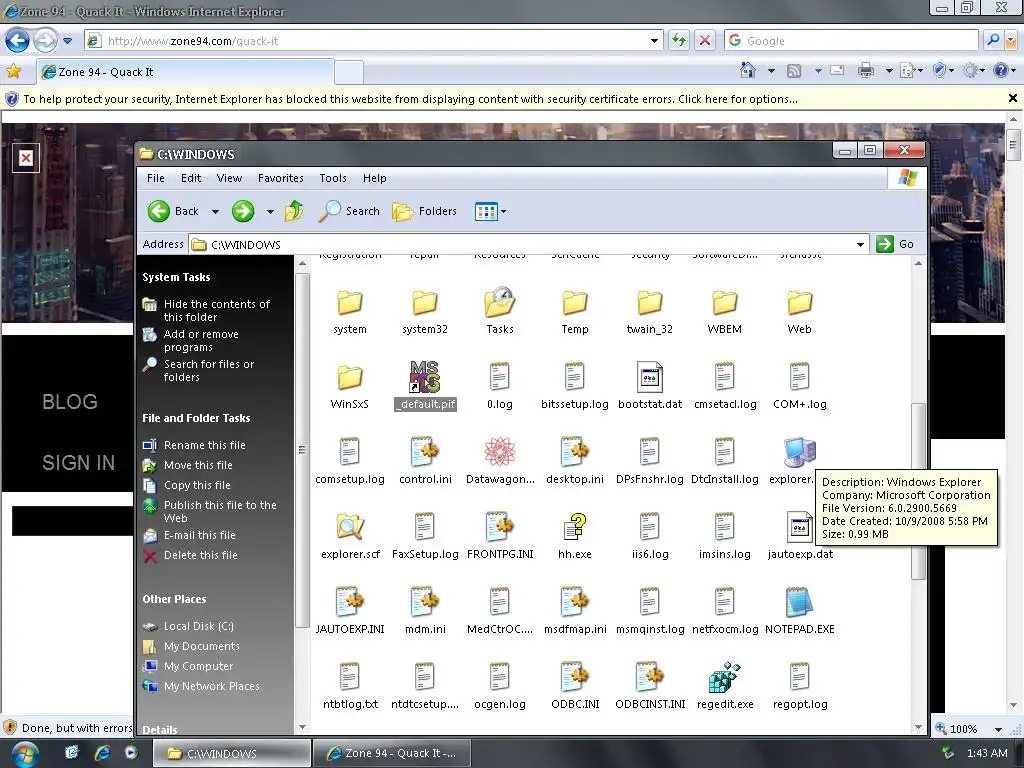Viewport: 1024px width, 768px height.
Task: Open IE Print dropdown arrow
Action: coord(889,71)
